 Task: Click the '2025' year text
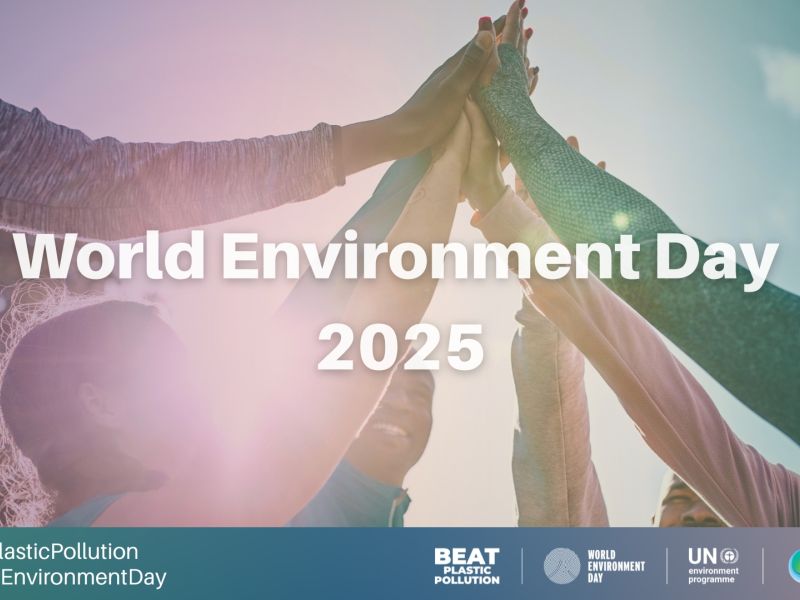click(x=401, y=347)
